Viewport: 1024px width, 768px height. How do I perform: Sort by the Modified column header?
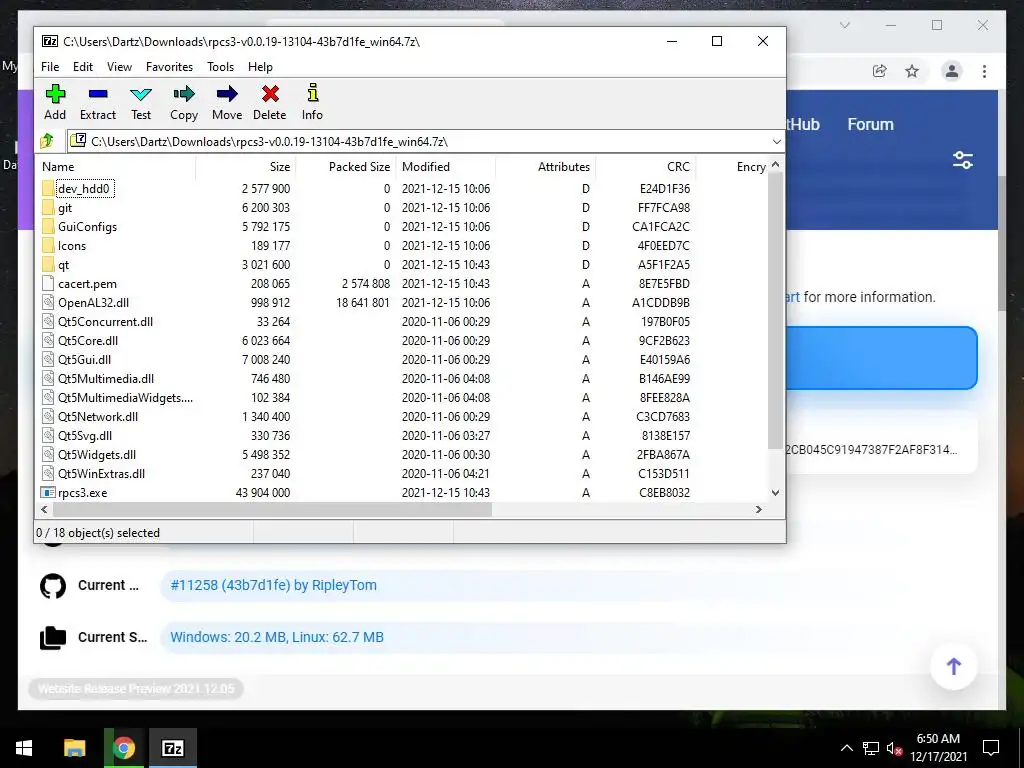pos(446,167)
